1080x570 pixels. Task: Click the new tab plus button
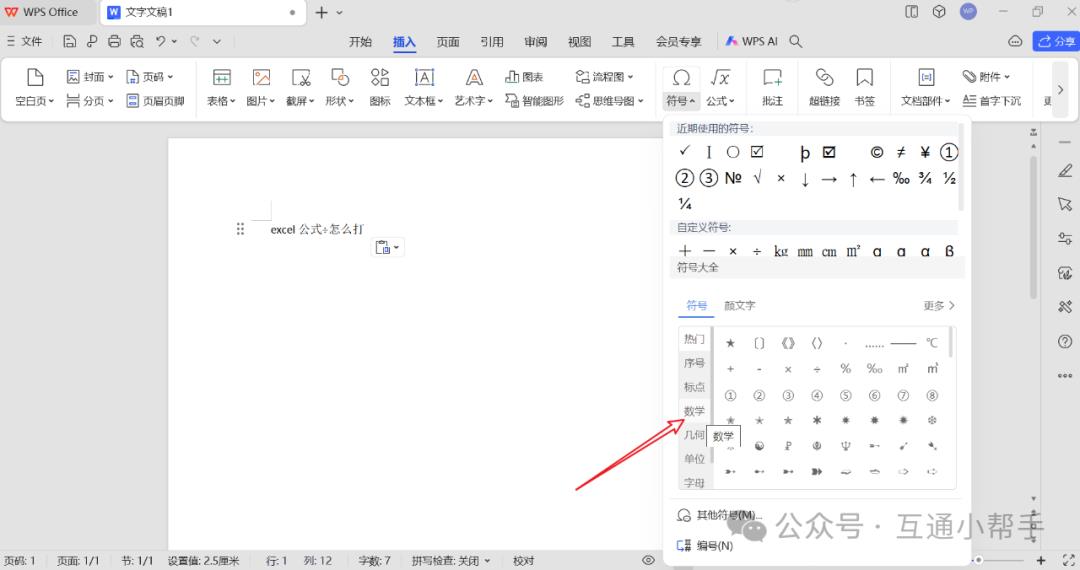tap(321, 12)
